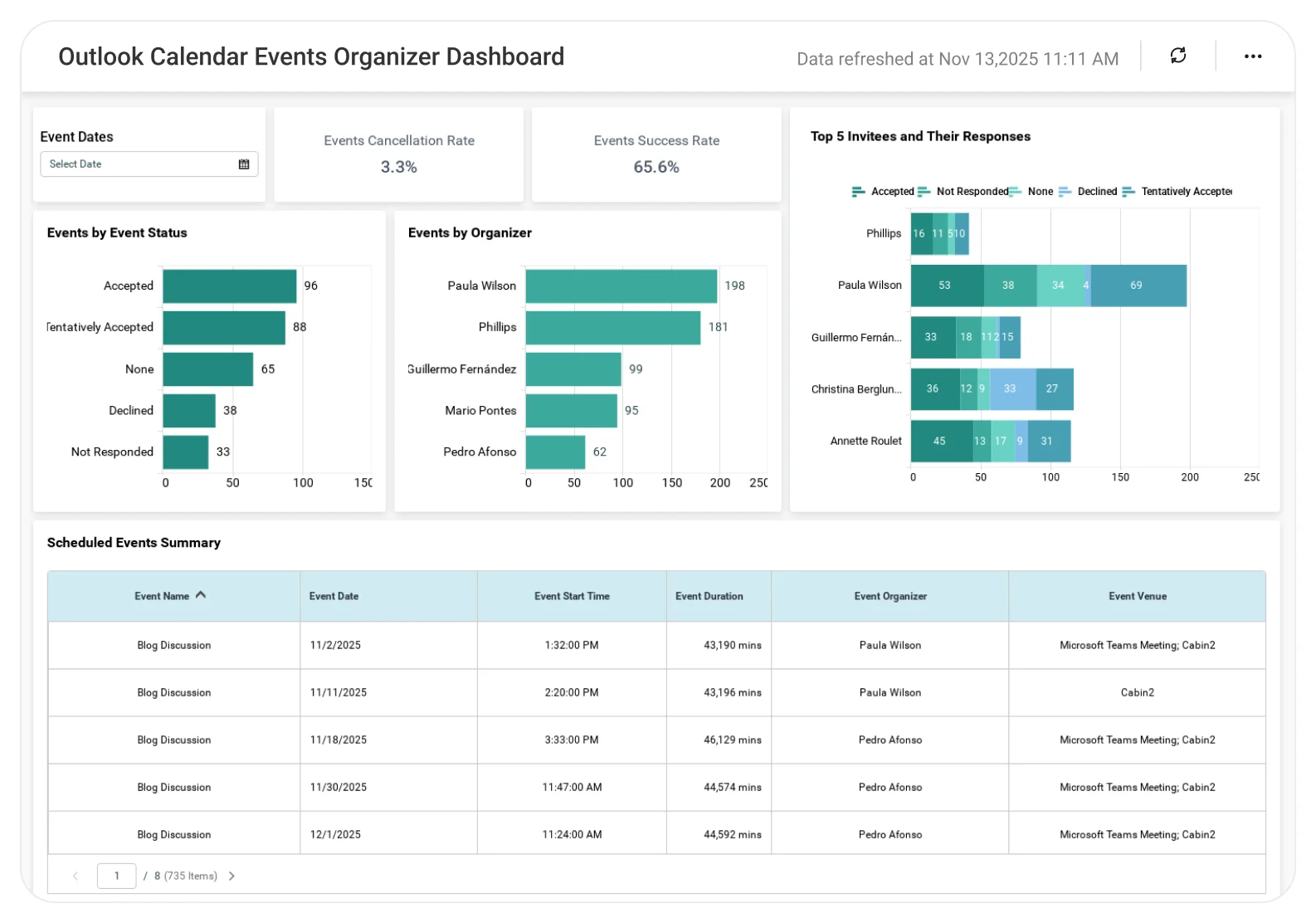1316x923 pixels.
Task: Select Mario Pontes organizer bar
Action: [572, 411]
